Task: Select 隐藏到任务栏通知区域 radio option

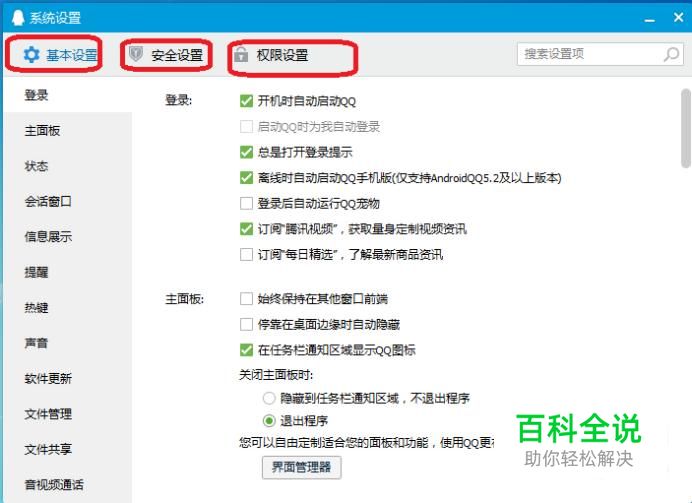Action: 269,398
